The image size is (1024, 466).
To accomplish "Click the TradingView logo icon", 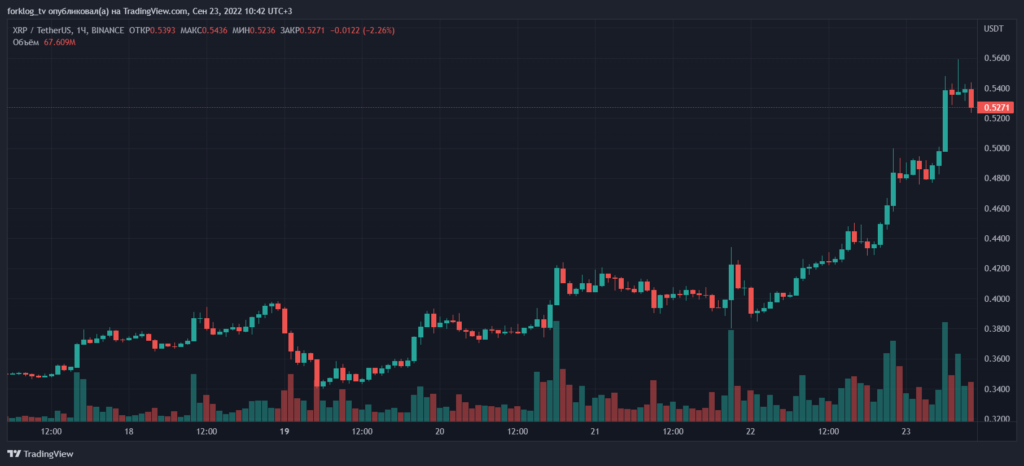I will 15,452.
